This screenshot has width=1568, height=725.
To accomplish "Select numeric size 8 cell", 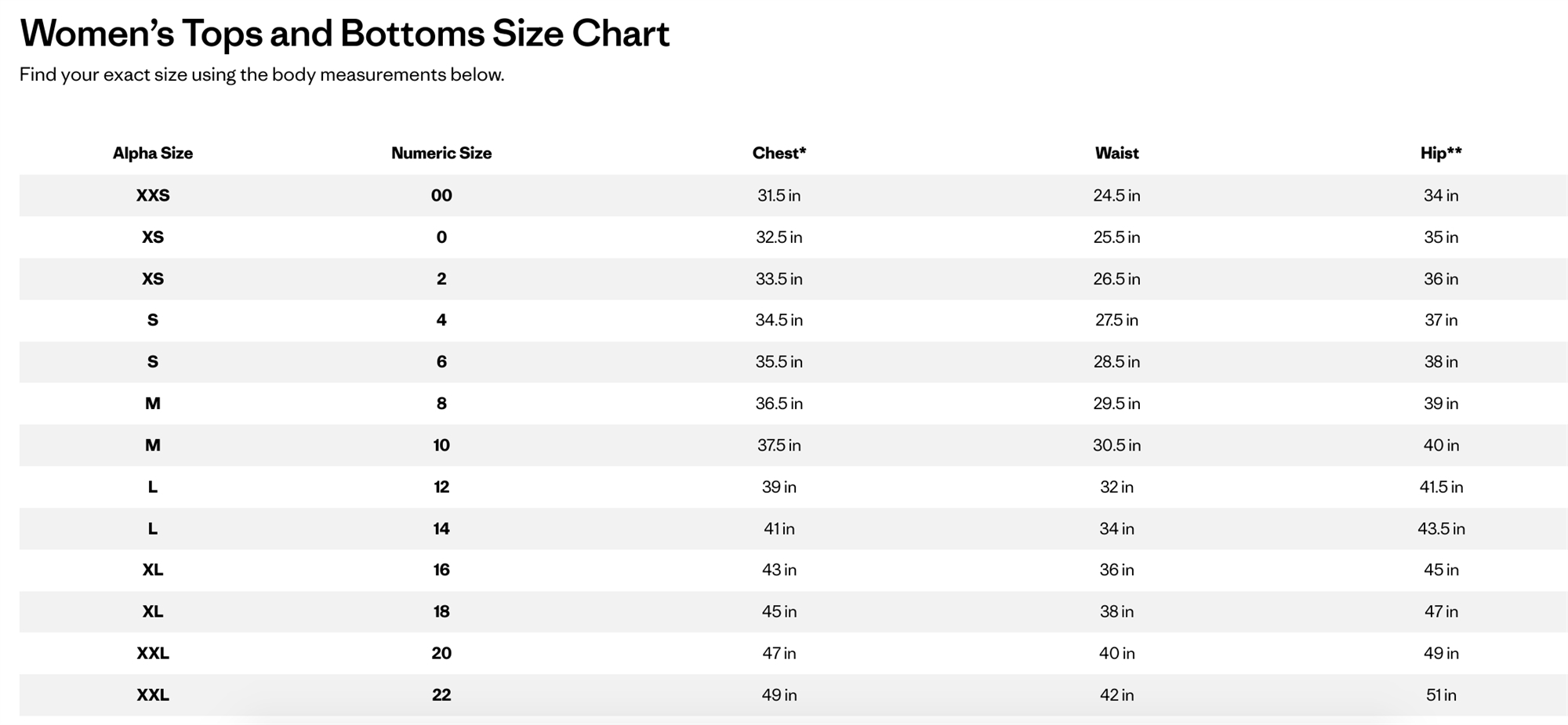I will pyautogui.click(x=441, y=404).
